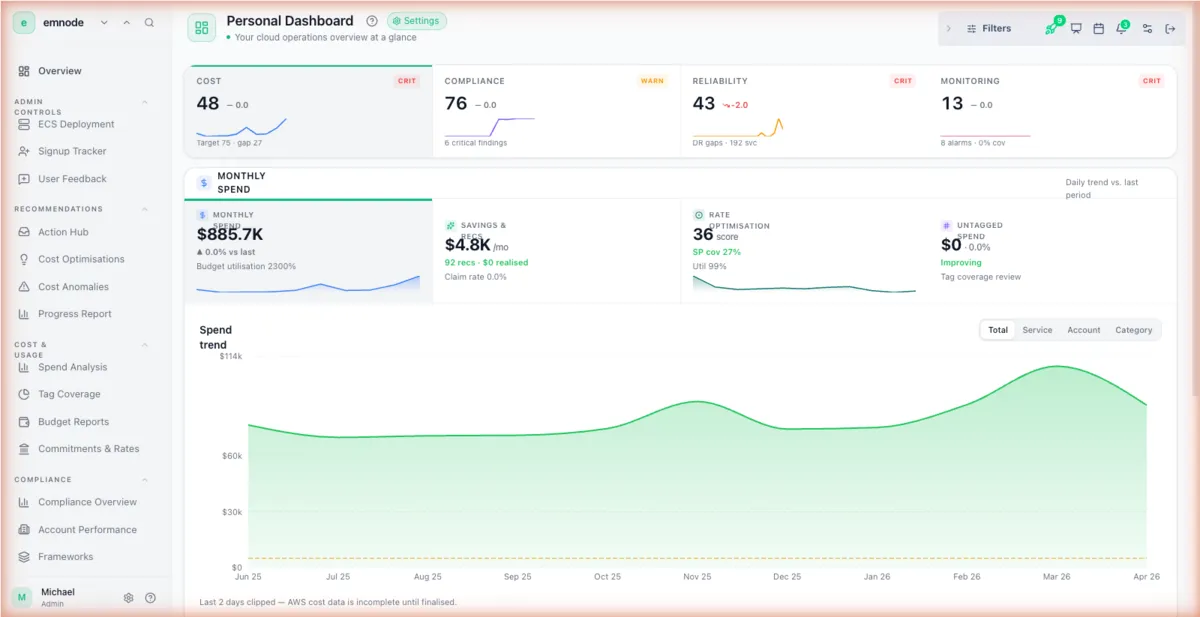The height and width of the screenshot is (617, 1200).
Task: Switch spend trend to Total
Action: [998, 330]
